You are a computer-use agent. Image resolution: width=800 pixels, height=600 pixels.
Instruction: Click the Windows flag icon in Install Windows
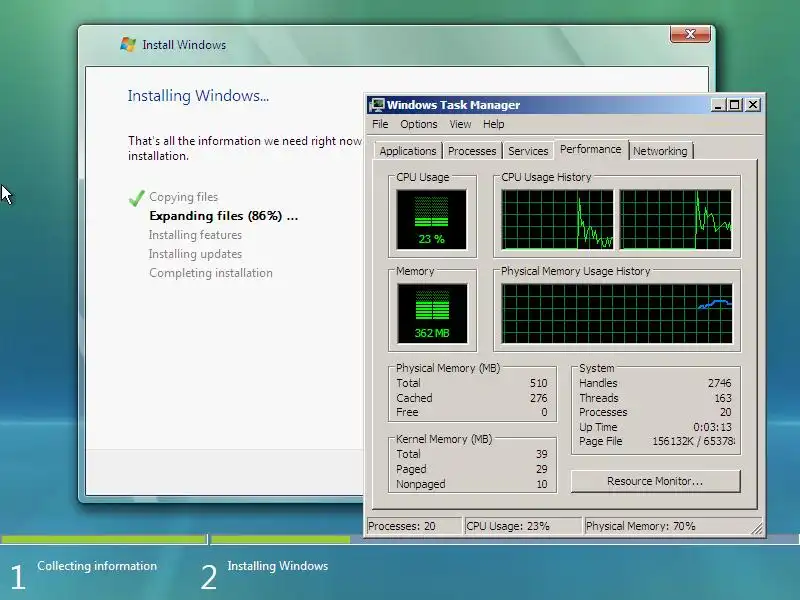pyautogui.click(x=128, y=44)
